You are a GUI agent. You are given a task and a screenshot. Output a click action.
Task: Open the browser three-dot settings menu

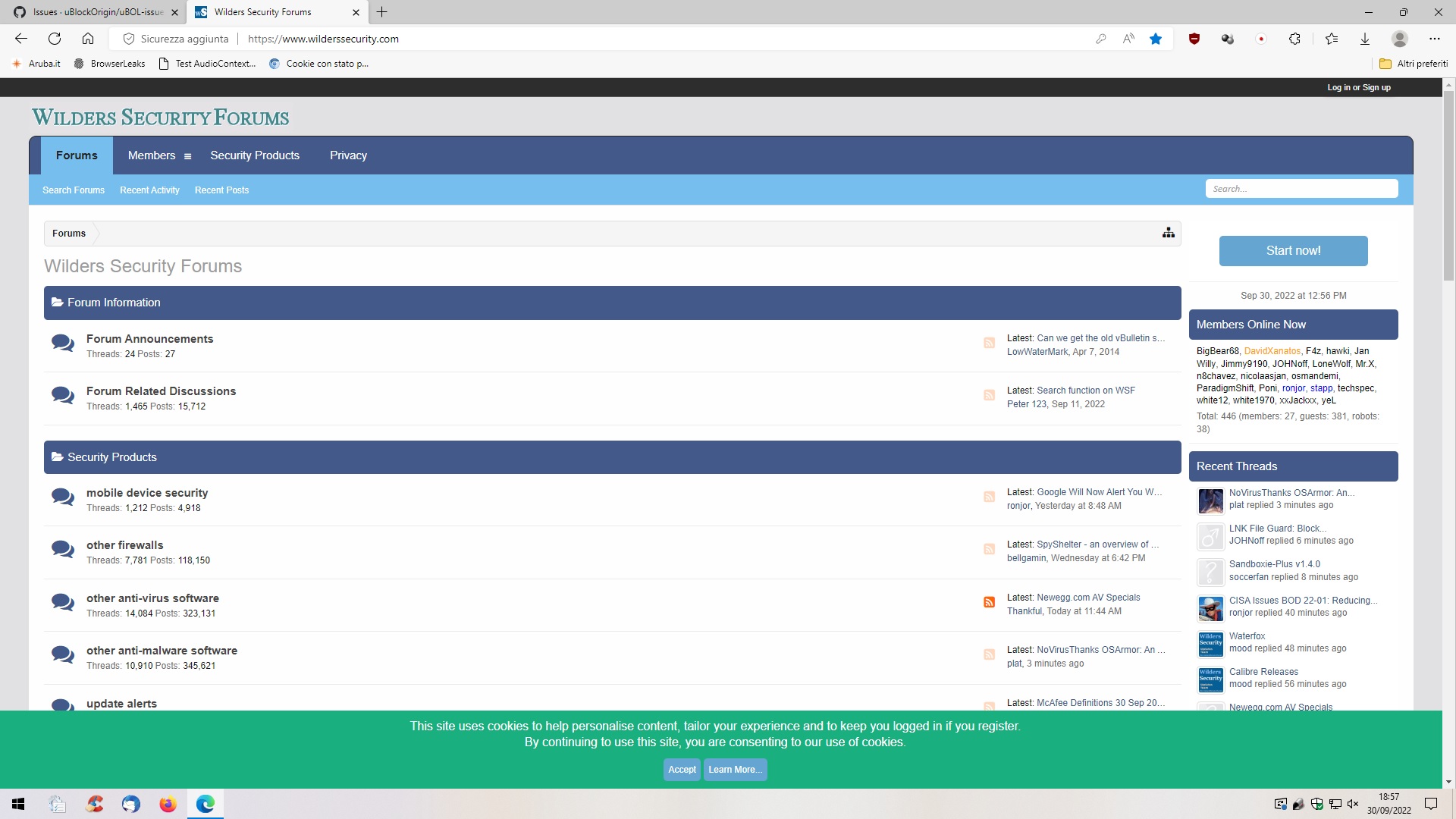point(1434,39)
